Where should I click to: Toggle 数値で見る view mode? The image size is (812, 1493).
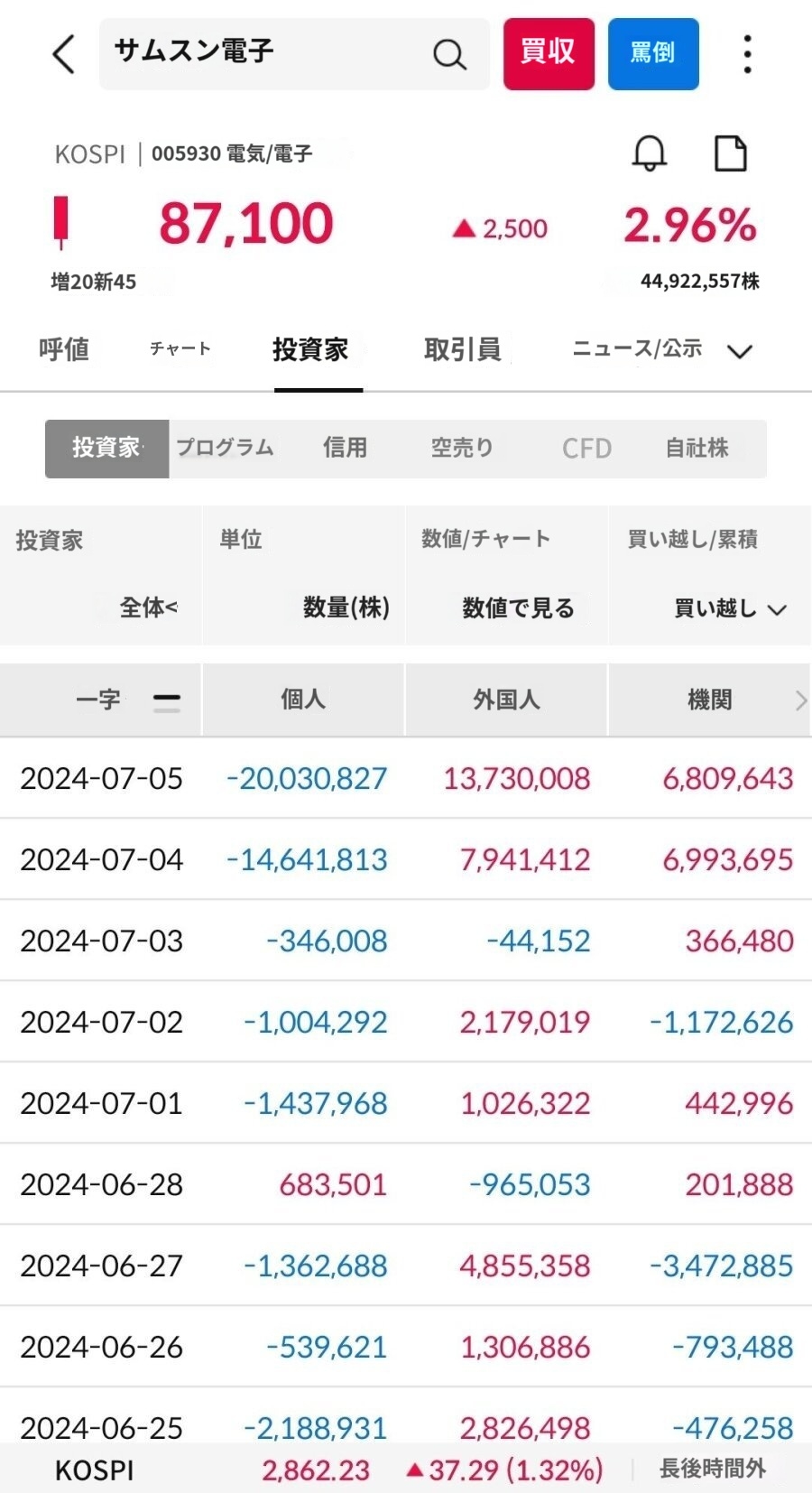[518, 608]
